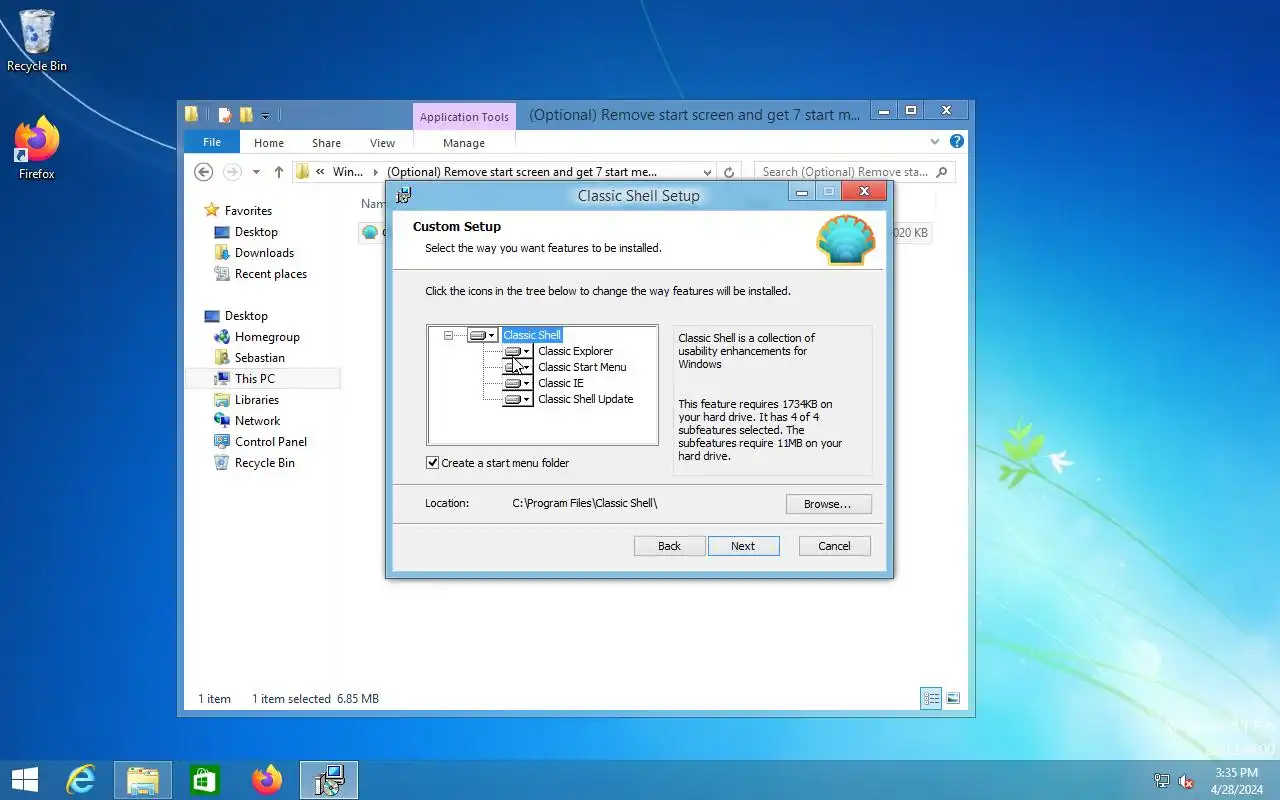Select Classic Explorer feature label
1280x800 pixels.
pos(575,351)
